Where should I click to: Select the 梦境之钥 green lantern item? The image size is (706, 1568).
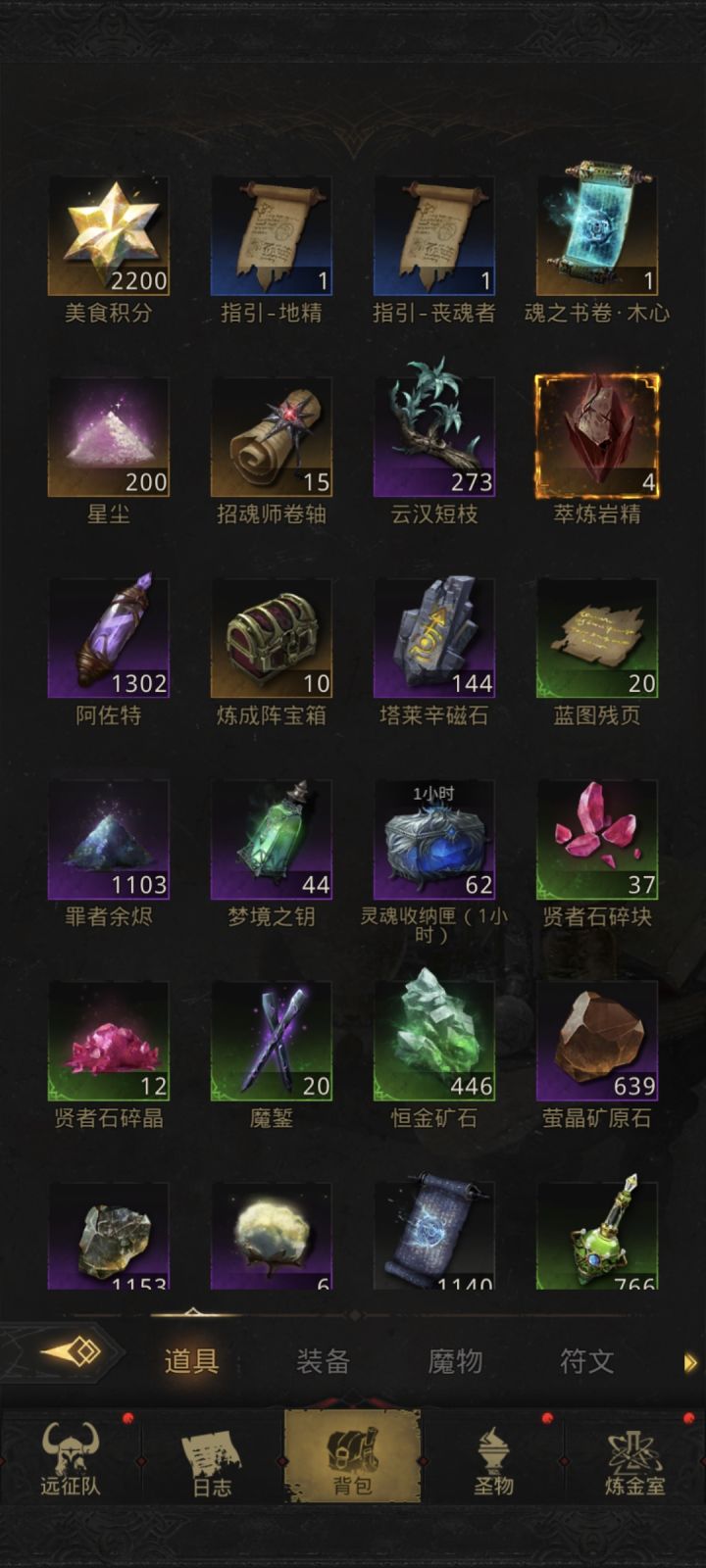pos(272,840)
